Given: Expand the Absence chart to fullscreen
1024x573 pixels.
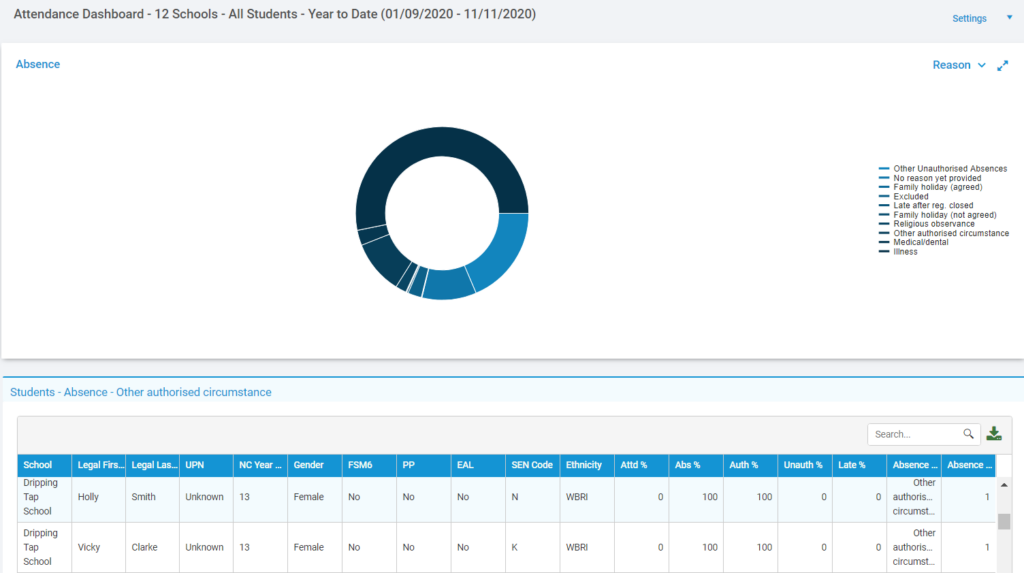Looking at the screenshot, I should (x=1002, y=65).
